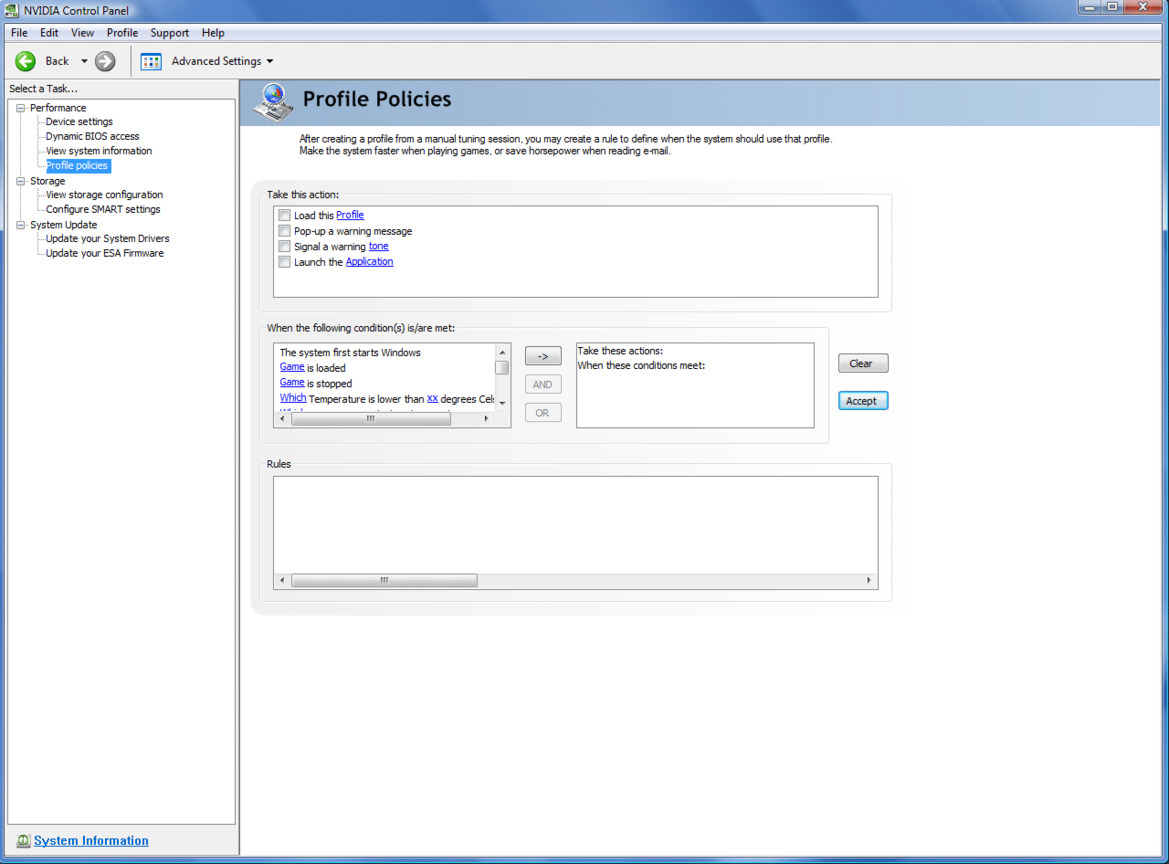Click the xx degrees link
The image size is (1169, 864).
[432, 398]
